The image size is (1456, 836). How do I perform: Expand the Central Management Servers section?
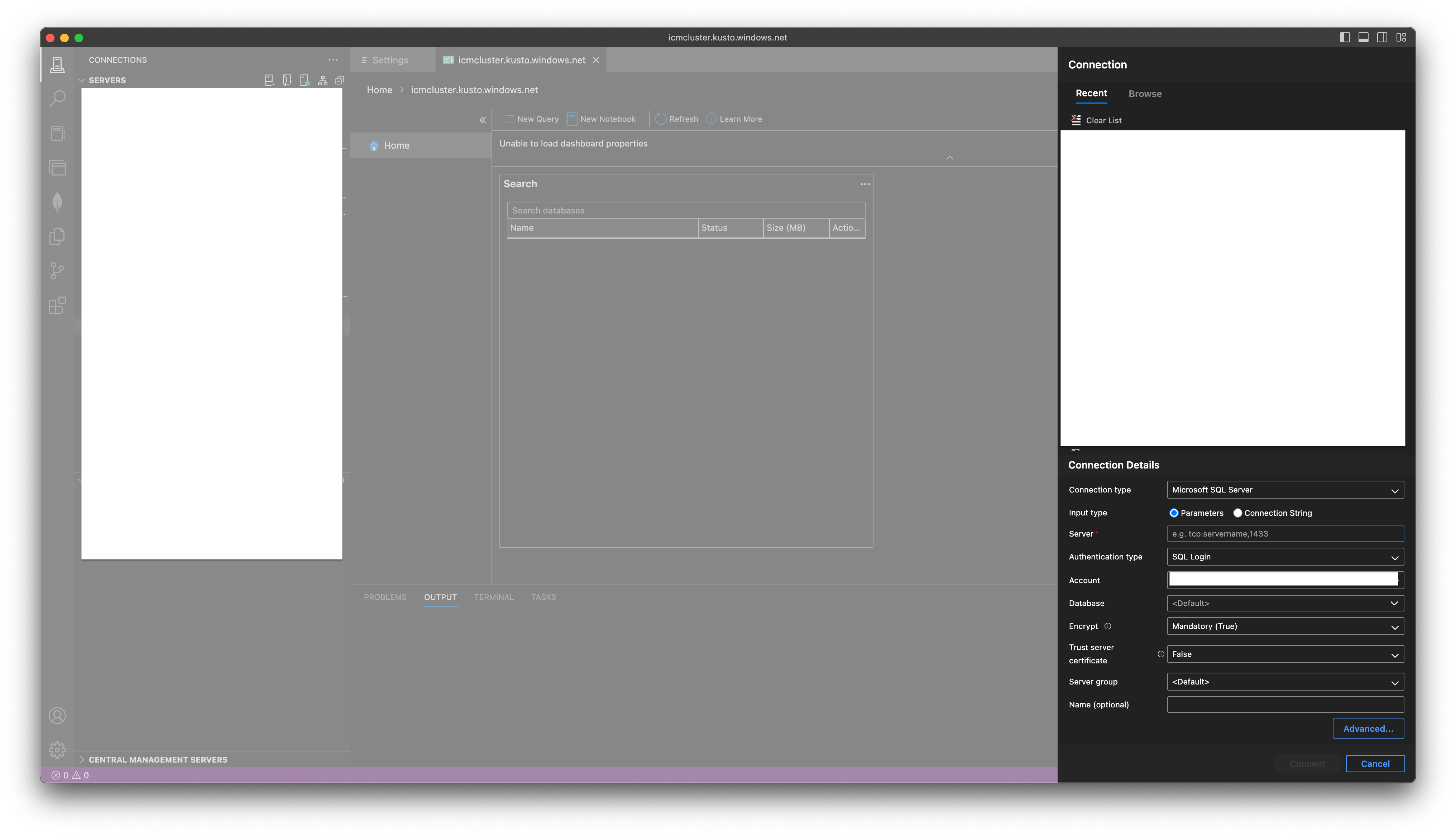pos(82,759)
